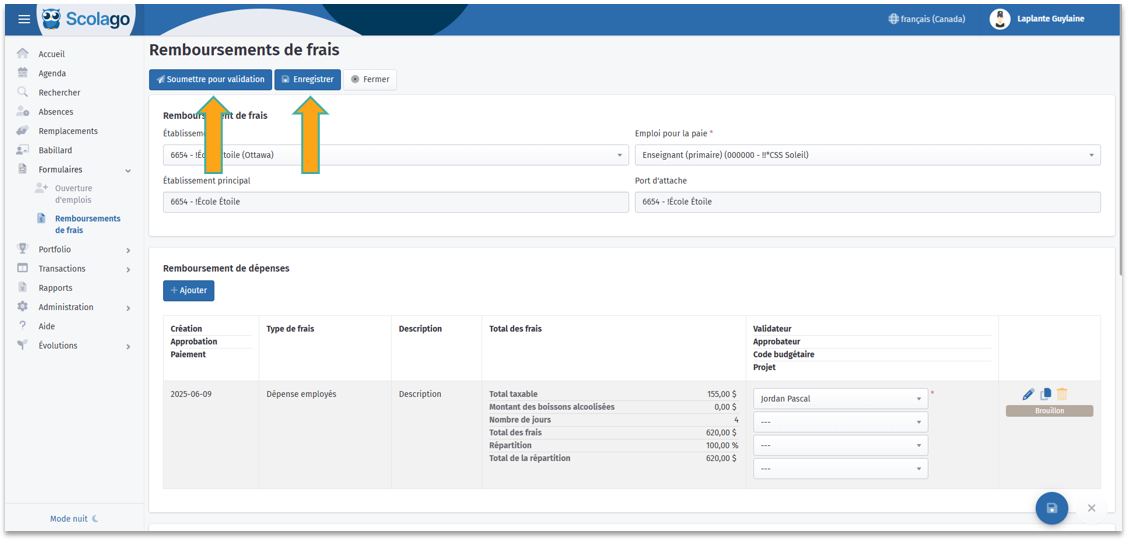This screenshot has height=540, width=1129.
Task: Click the globe language icon
Action: pos(894,19)
